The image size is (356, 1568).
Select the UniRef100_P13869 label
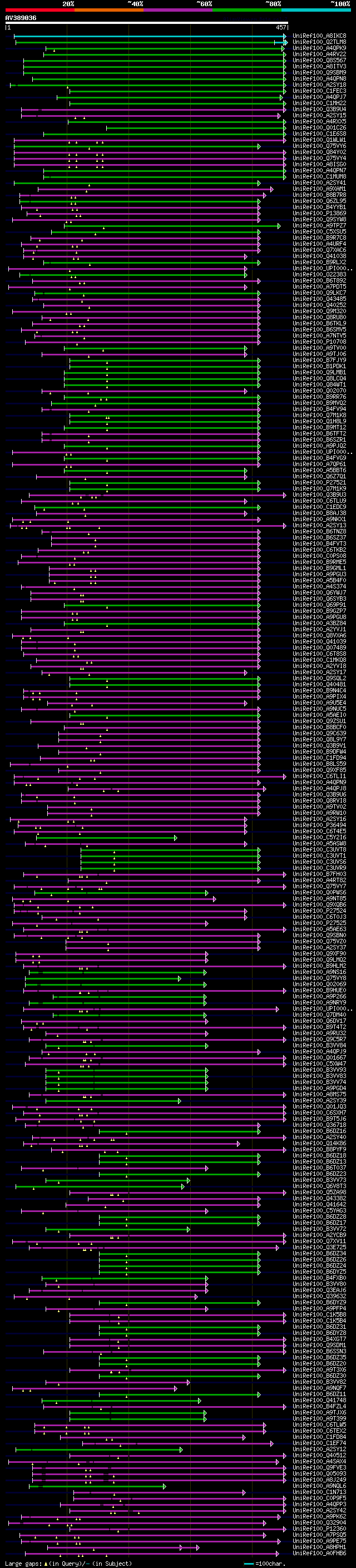click(x=319, y=213)
